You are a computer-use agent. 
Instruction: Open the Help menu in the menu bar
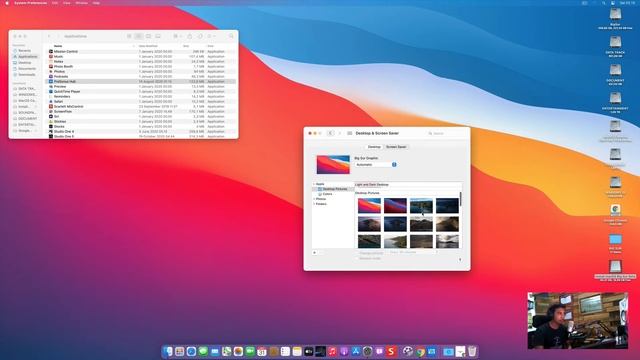point(96,3)
